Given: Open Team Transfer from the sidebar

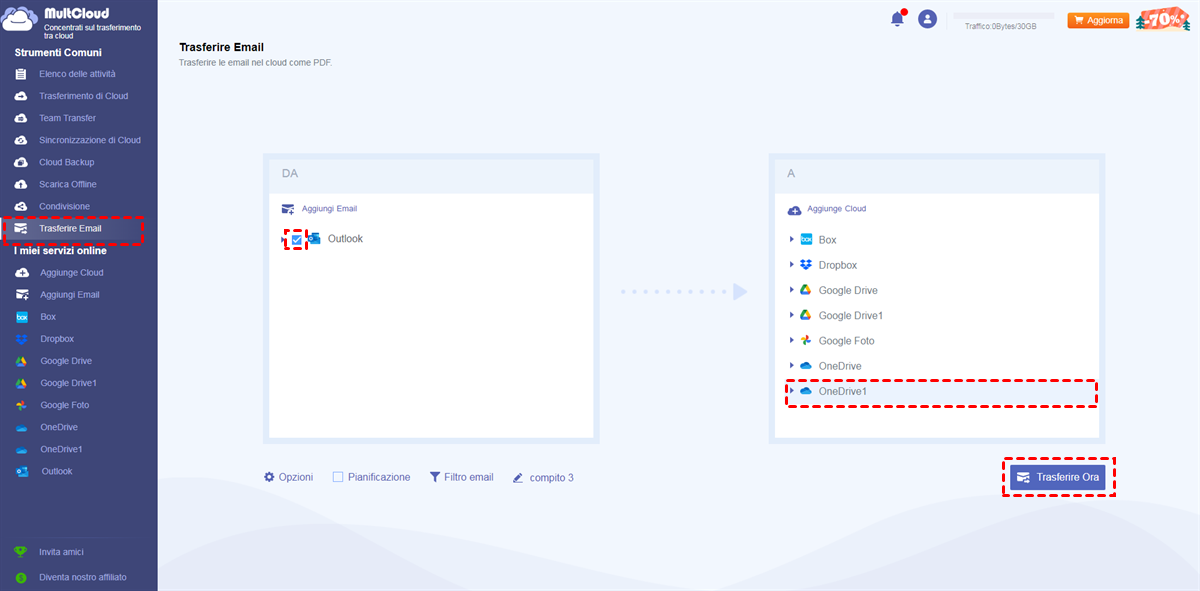Looking at the screenshot, I should point(67,118).
